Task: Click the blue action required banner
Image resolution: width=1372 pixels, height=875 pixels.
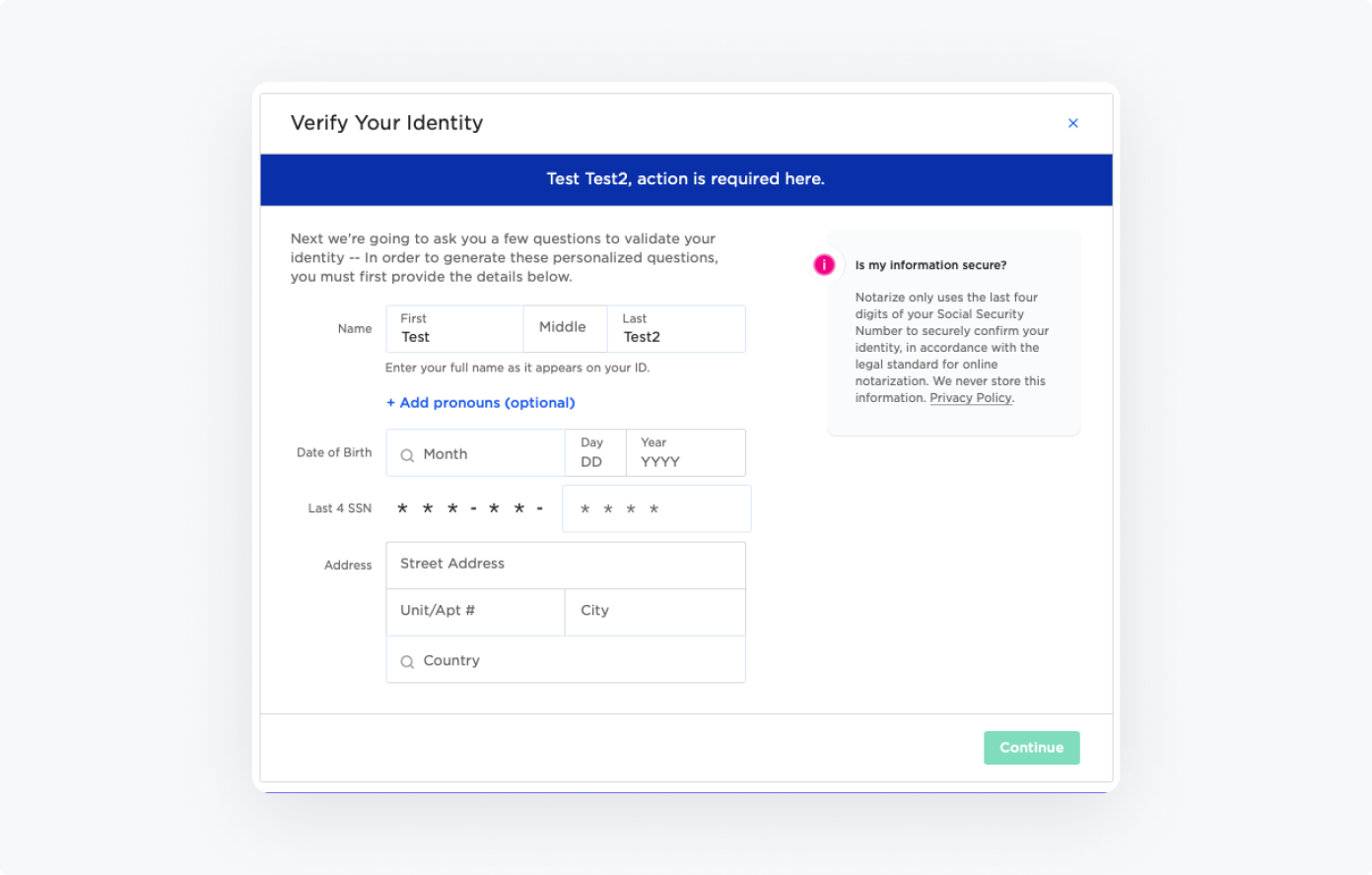Action: click(686, 179)
